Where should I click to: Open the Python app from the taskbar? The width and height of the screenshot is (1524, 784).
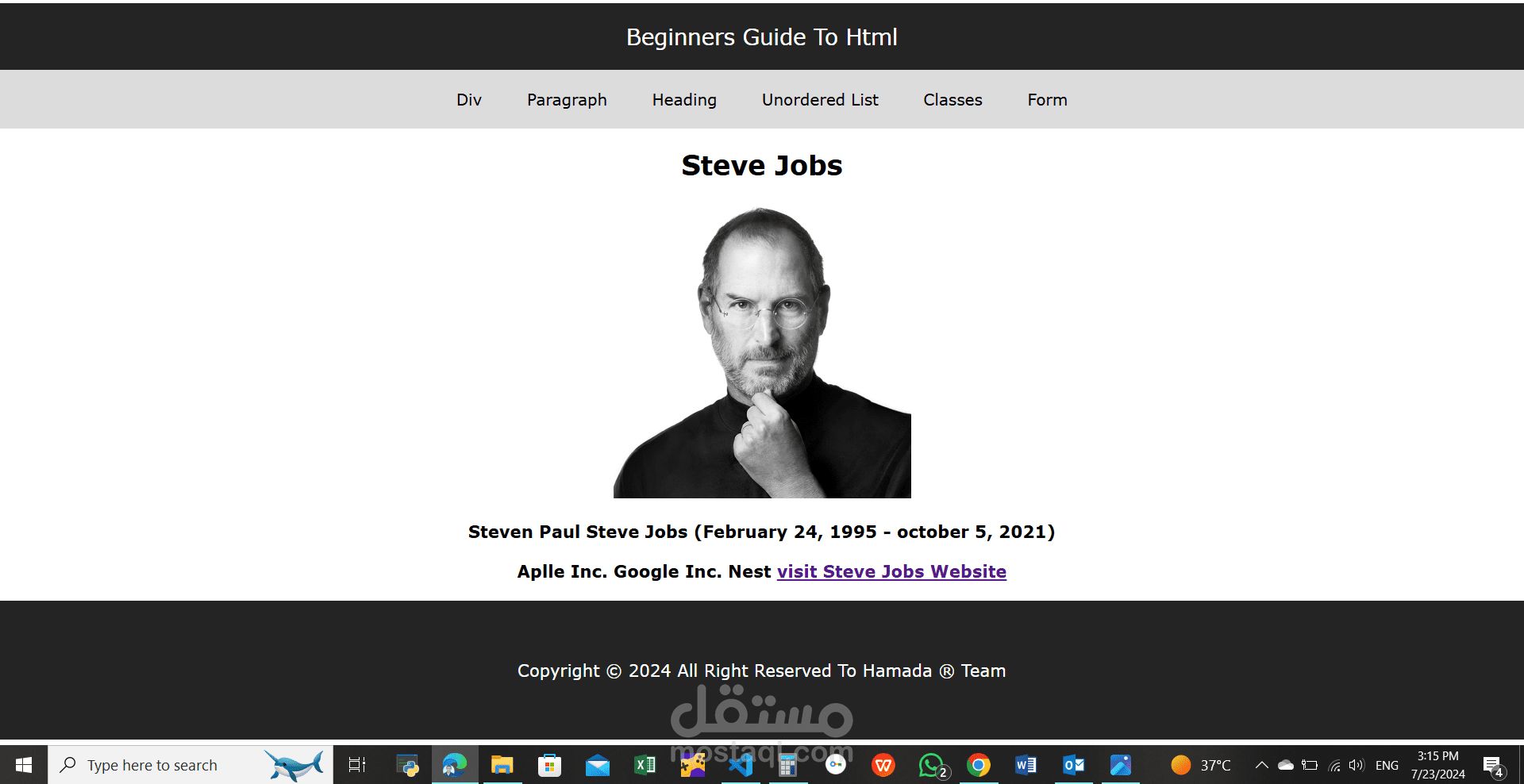406,764
